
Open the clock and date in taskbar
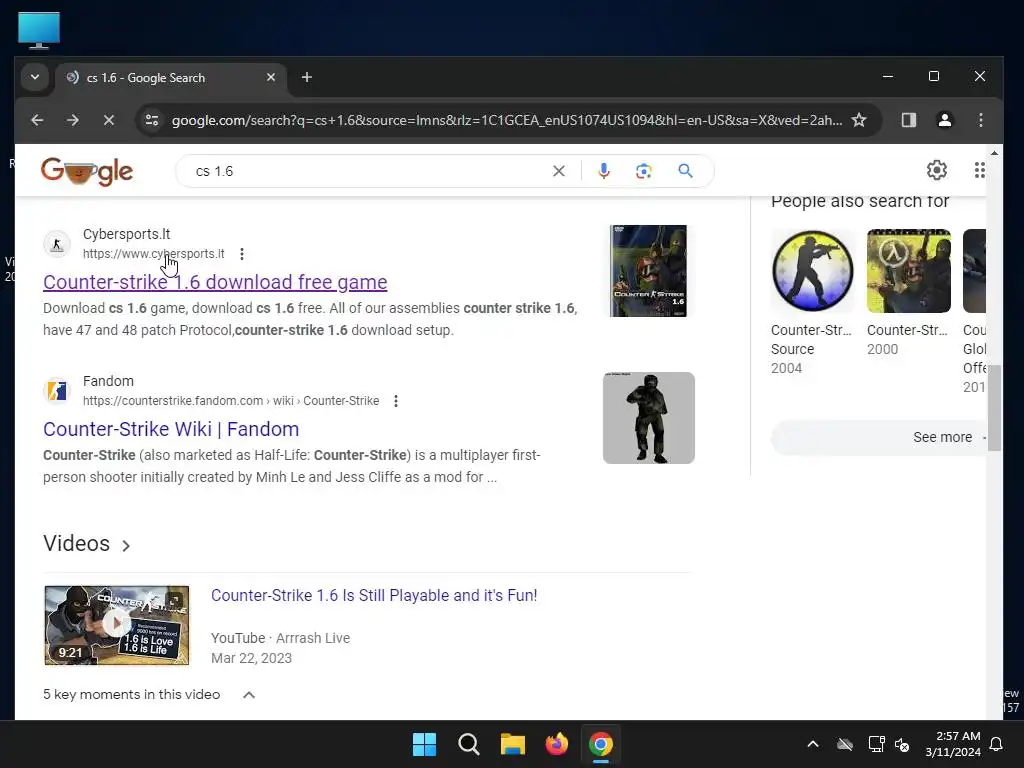click(953, 744)
